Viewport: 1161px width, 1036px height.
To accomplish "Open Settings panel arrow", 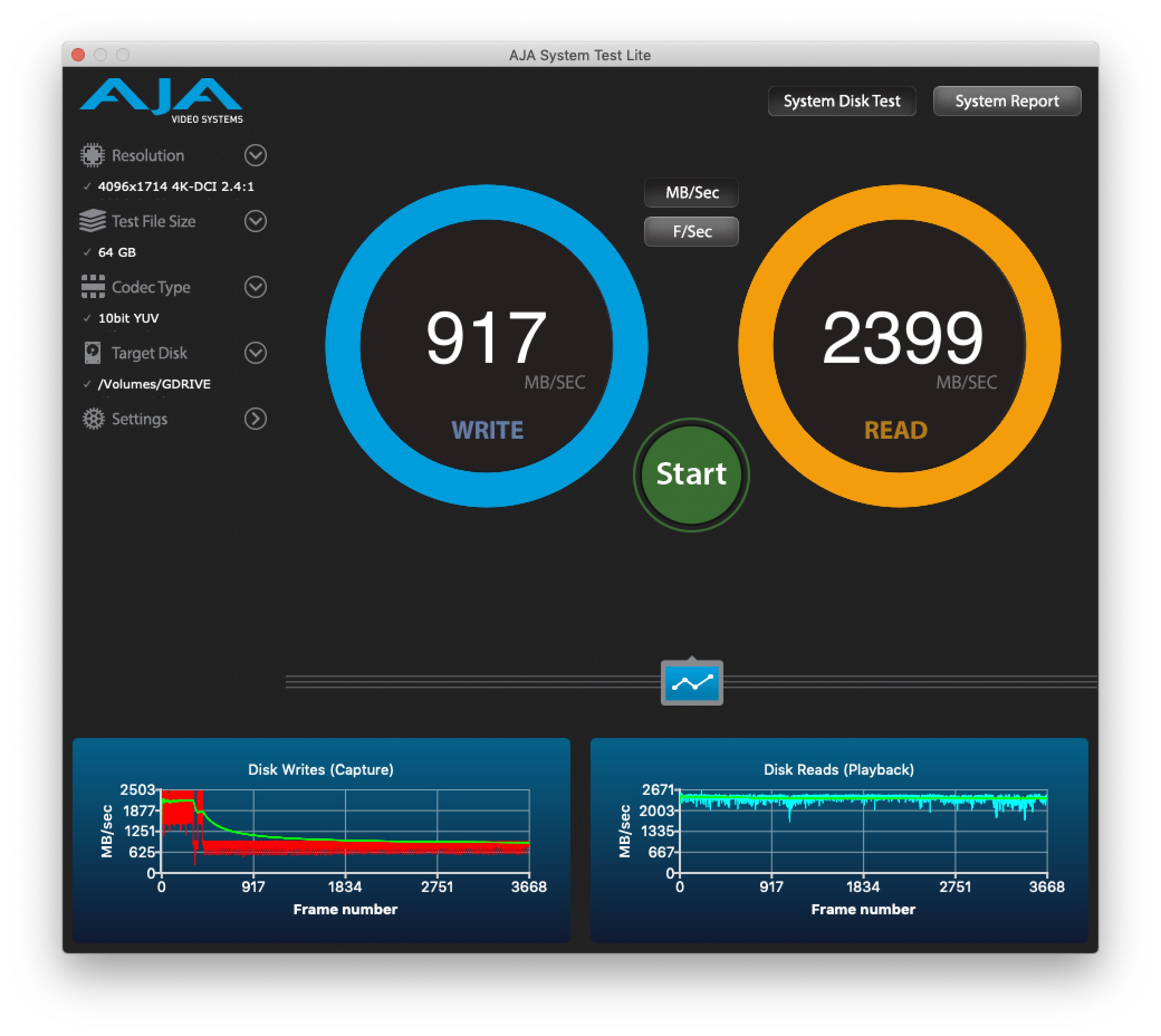I will pos(256,419).
